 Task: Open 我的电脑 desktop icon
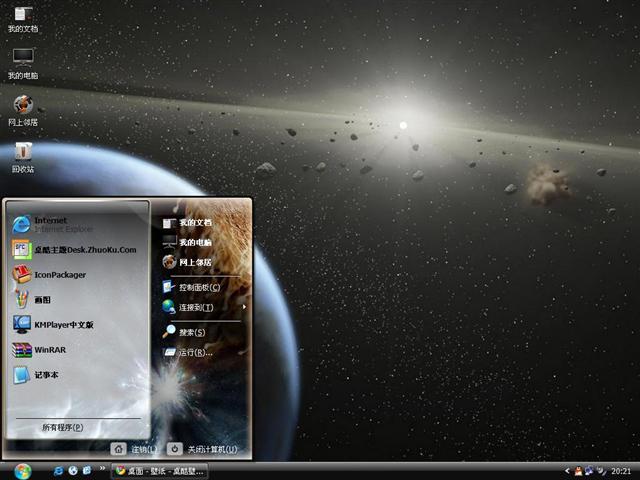coord(23,59)
